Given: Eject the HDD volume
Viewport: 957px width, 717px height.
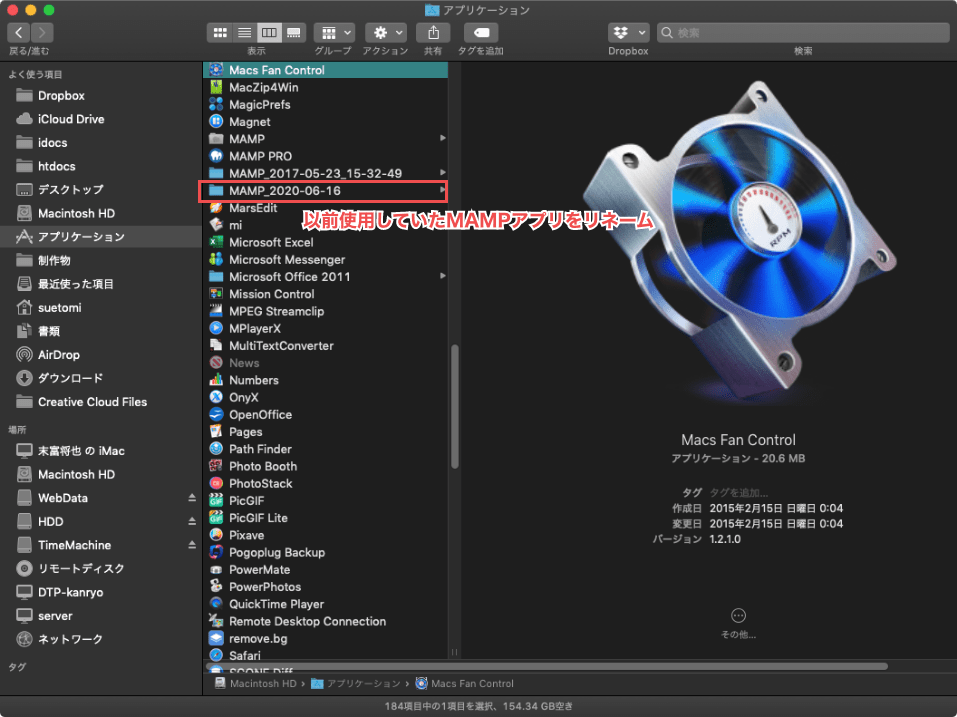Looking at the screenshot, I should [x=192, y=522].
